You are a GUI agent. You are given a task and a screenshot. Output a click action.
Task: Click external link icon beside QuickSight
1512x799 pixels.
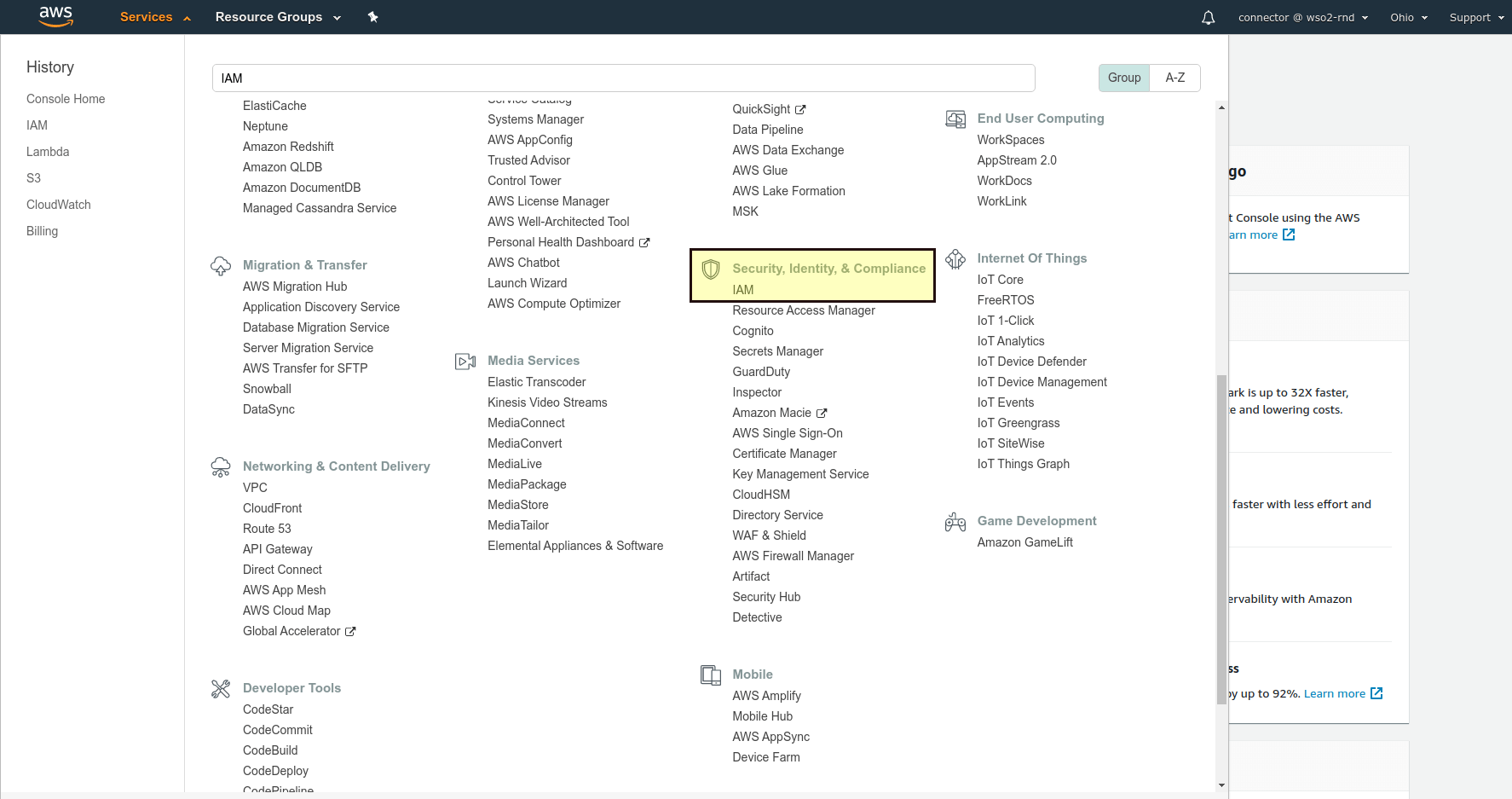[800, 109]
